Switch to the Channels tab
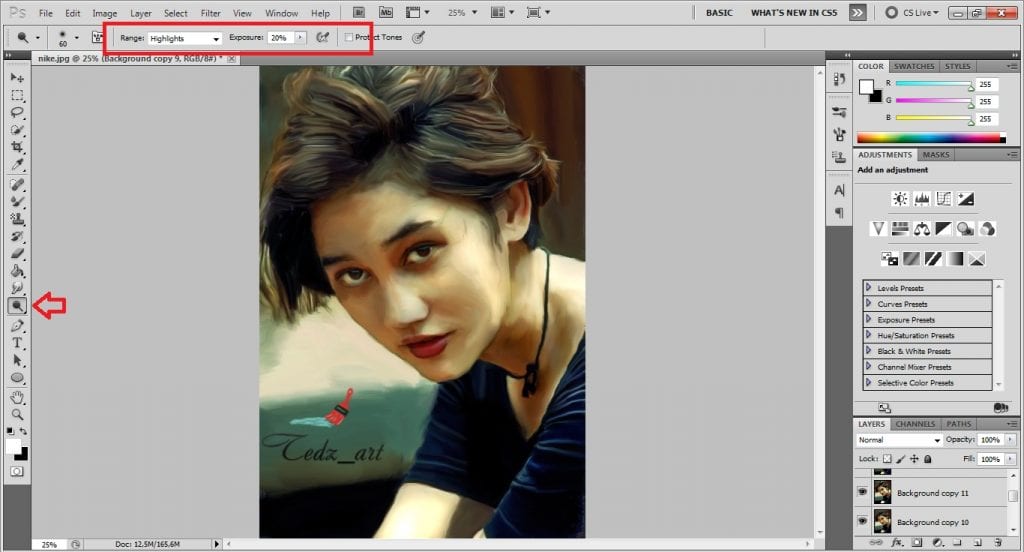This screenshot has height=552, width=1024. pos(915,424)
